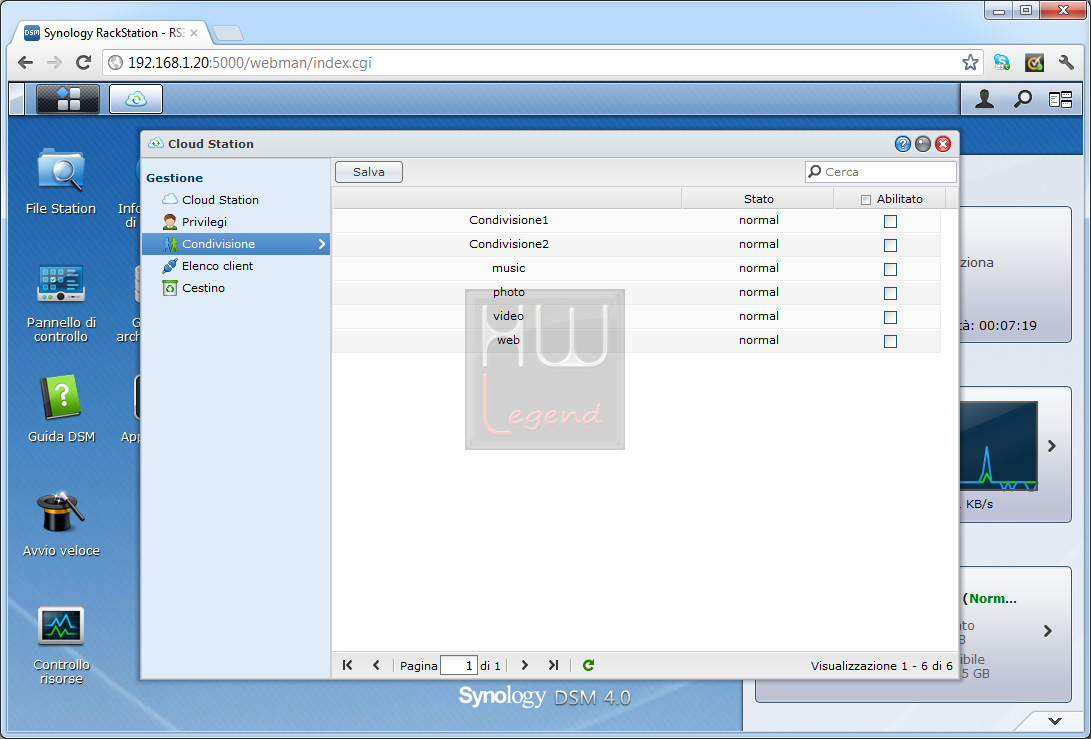Enable the photo folder checkbox
Viewport: 1091px width, 739px height.
[x=890, y=293]
